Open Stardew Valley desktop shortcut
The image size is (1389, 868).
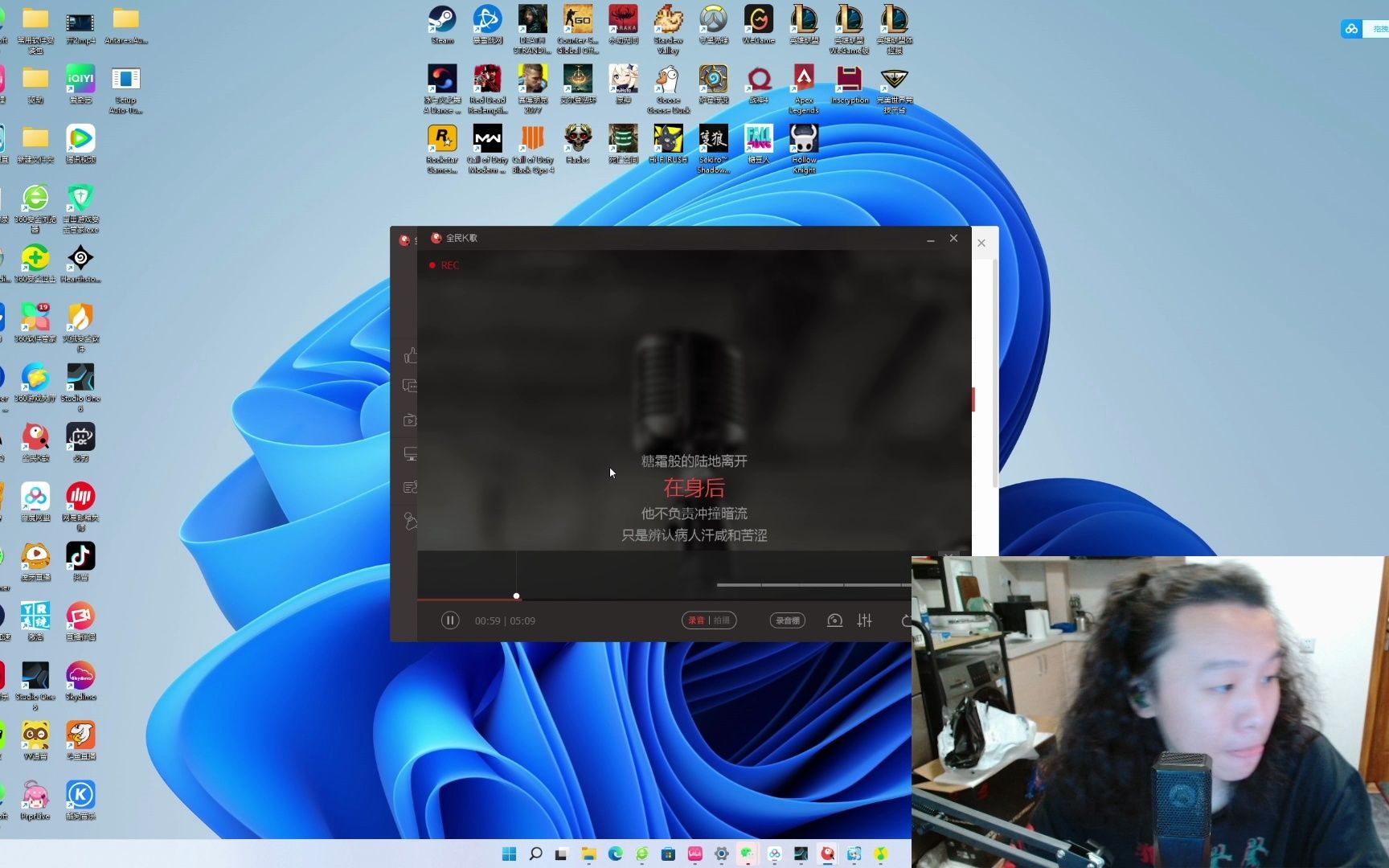click(668, 29)
